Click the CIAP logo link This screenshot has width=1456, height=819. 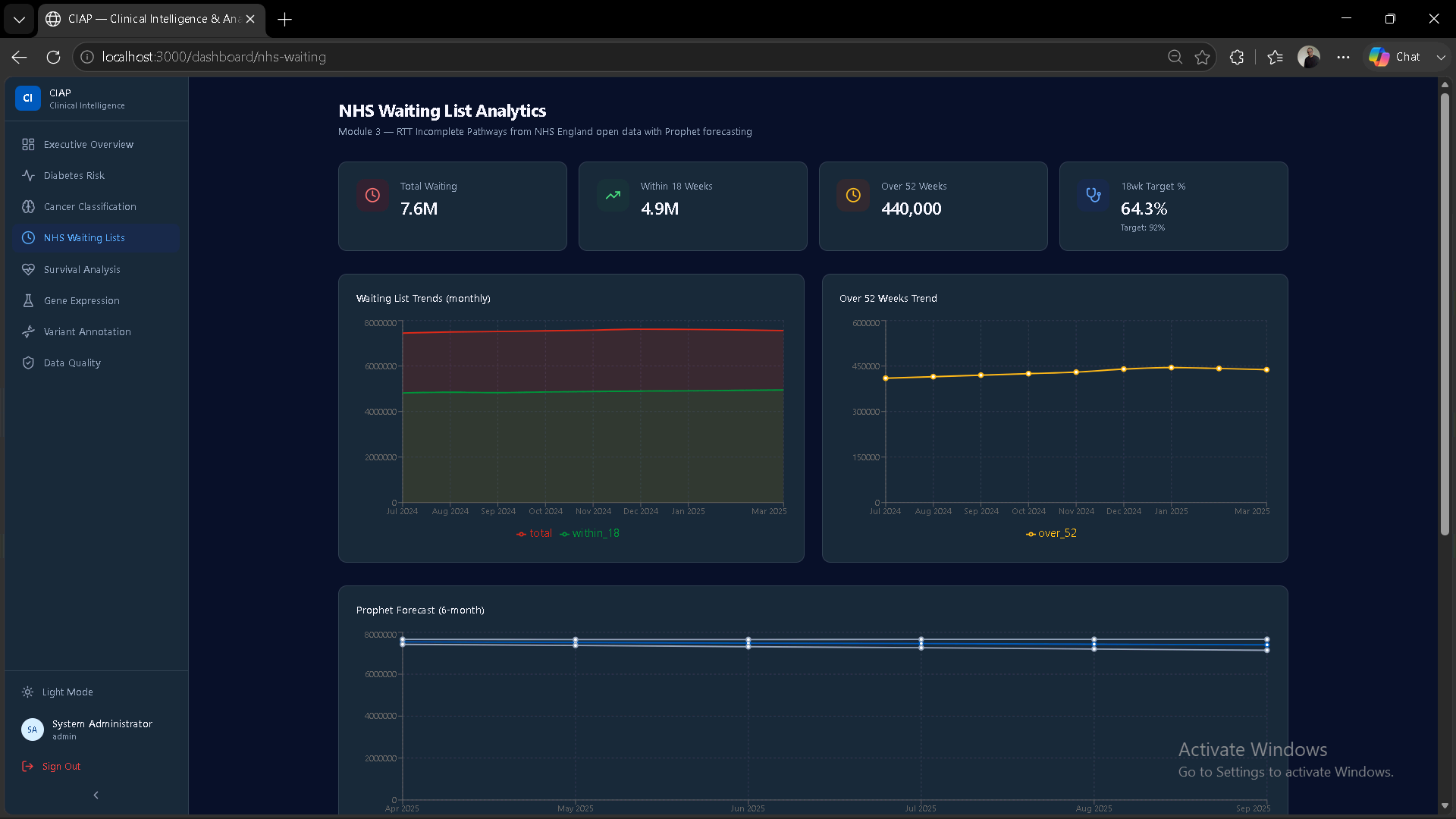pyautogui.click(x=70, y=99)
